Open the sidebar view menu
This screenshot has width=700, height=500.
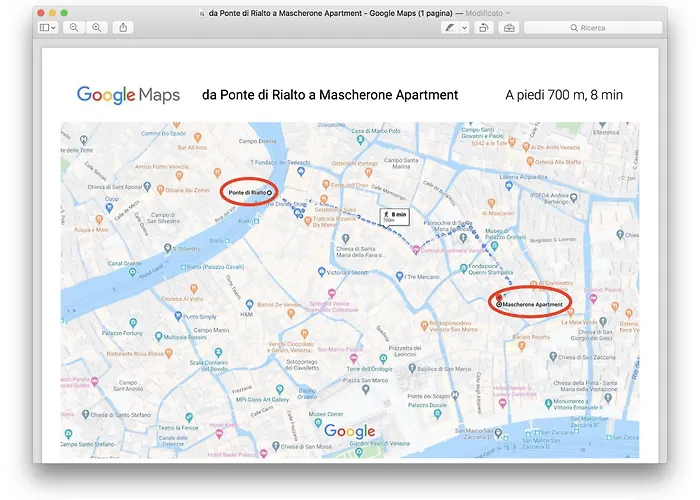coord(48,28)
